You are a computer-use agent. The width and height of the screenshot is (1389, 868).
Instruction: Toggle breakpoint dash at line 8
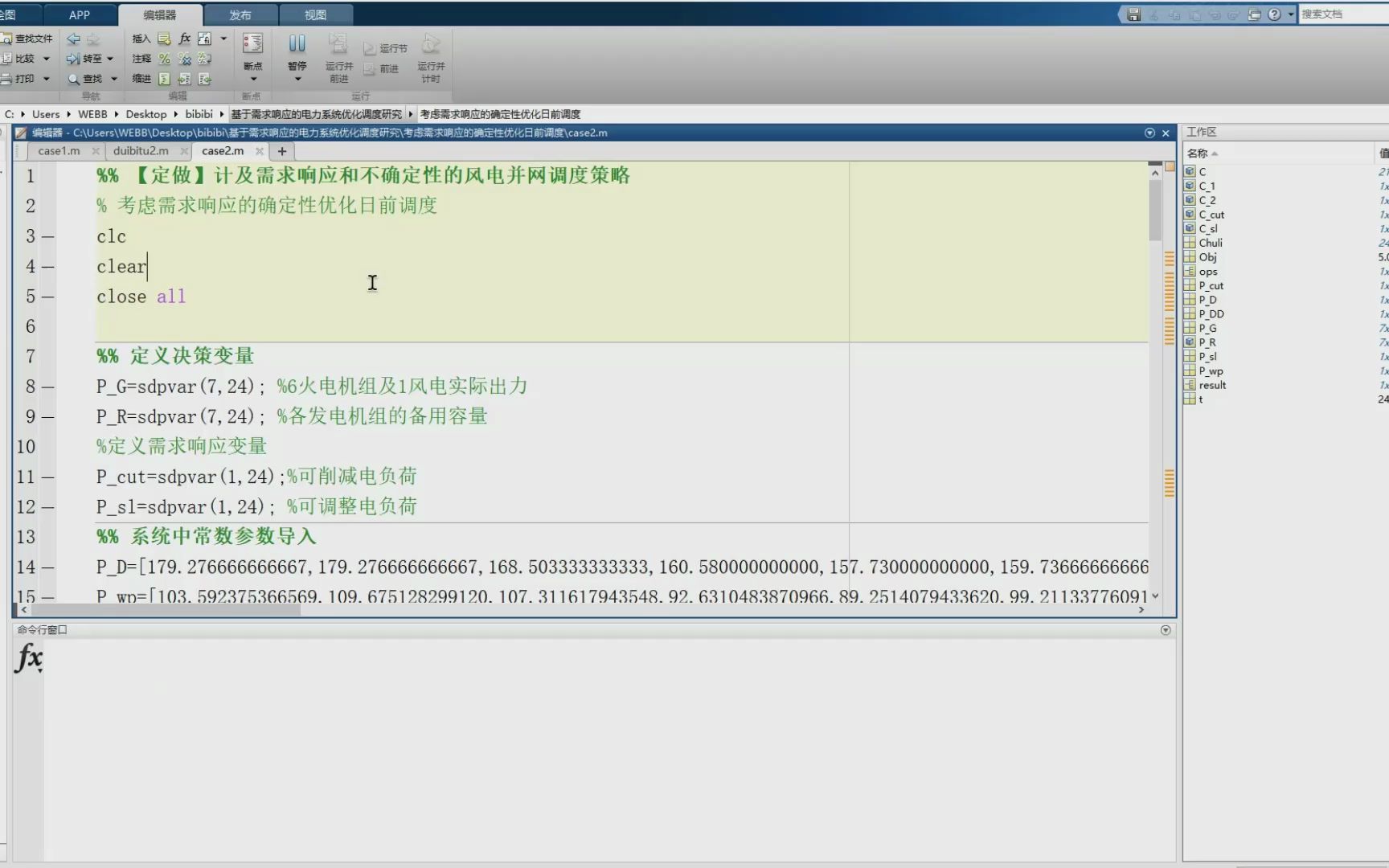[x=48, y=387]
